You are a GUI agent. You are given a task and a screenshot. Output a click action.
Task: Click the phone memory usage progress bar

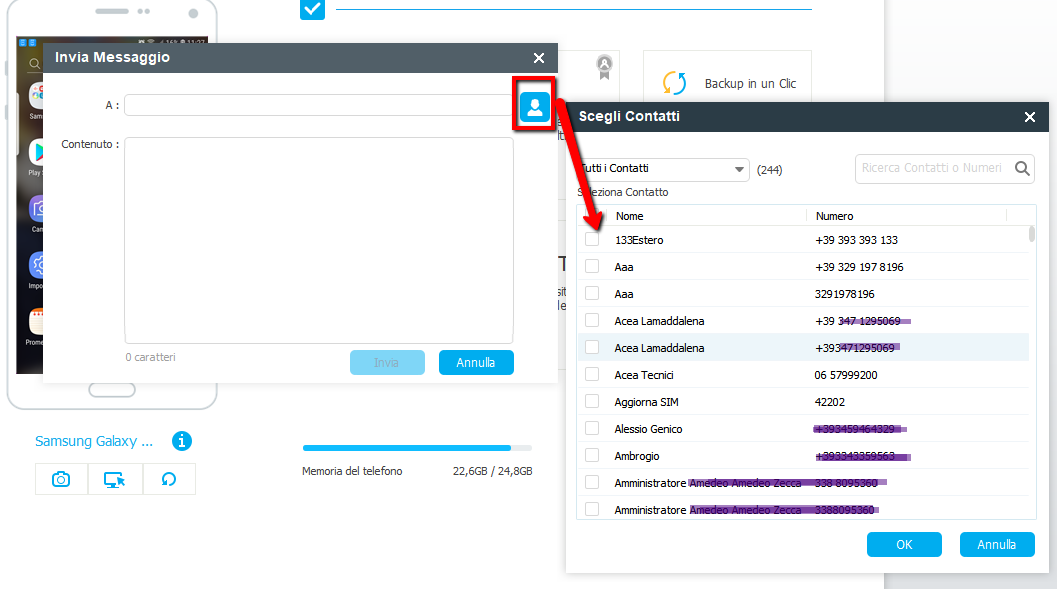(417, 447)
